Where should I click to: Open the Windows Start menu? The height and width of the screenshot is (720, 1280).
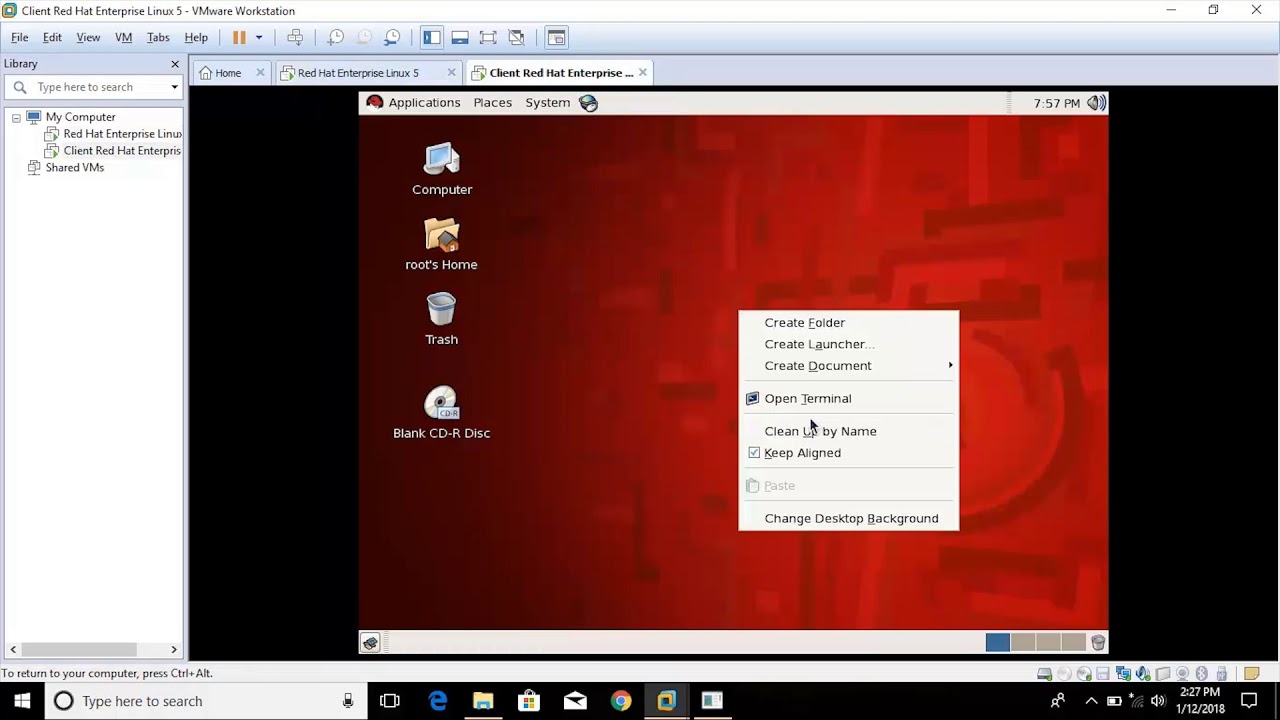(x=22, y=701)
